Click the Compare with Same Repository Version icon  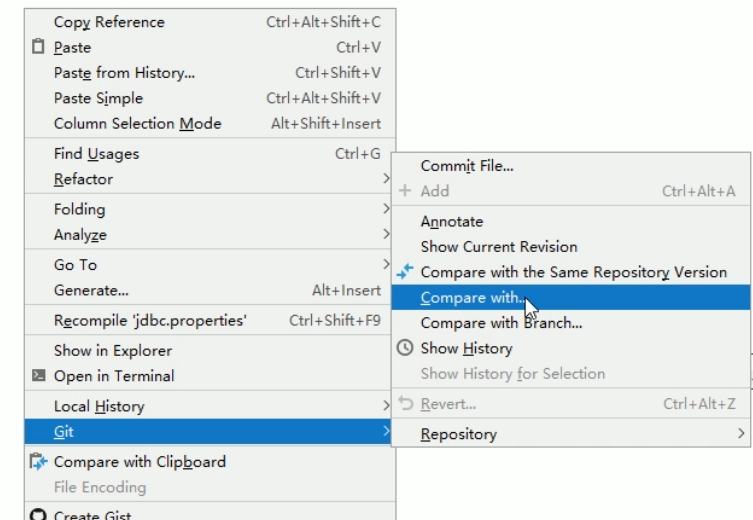405,272
